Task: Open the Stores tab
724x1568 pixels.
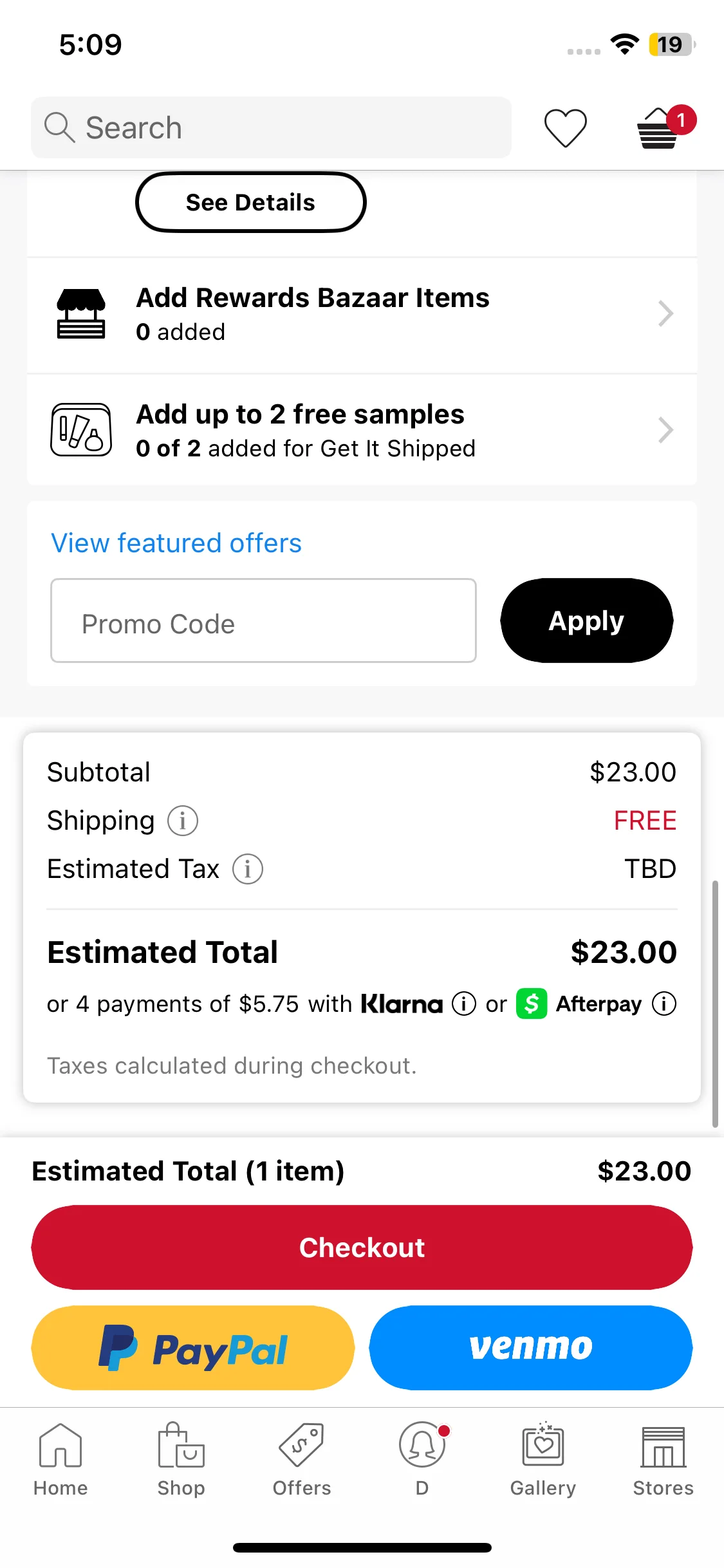Action: point(663,1459)
